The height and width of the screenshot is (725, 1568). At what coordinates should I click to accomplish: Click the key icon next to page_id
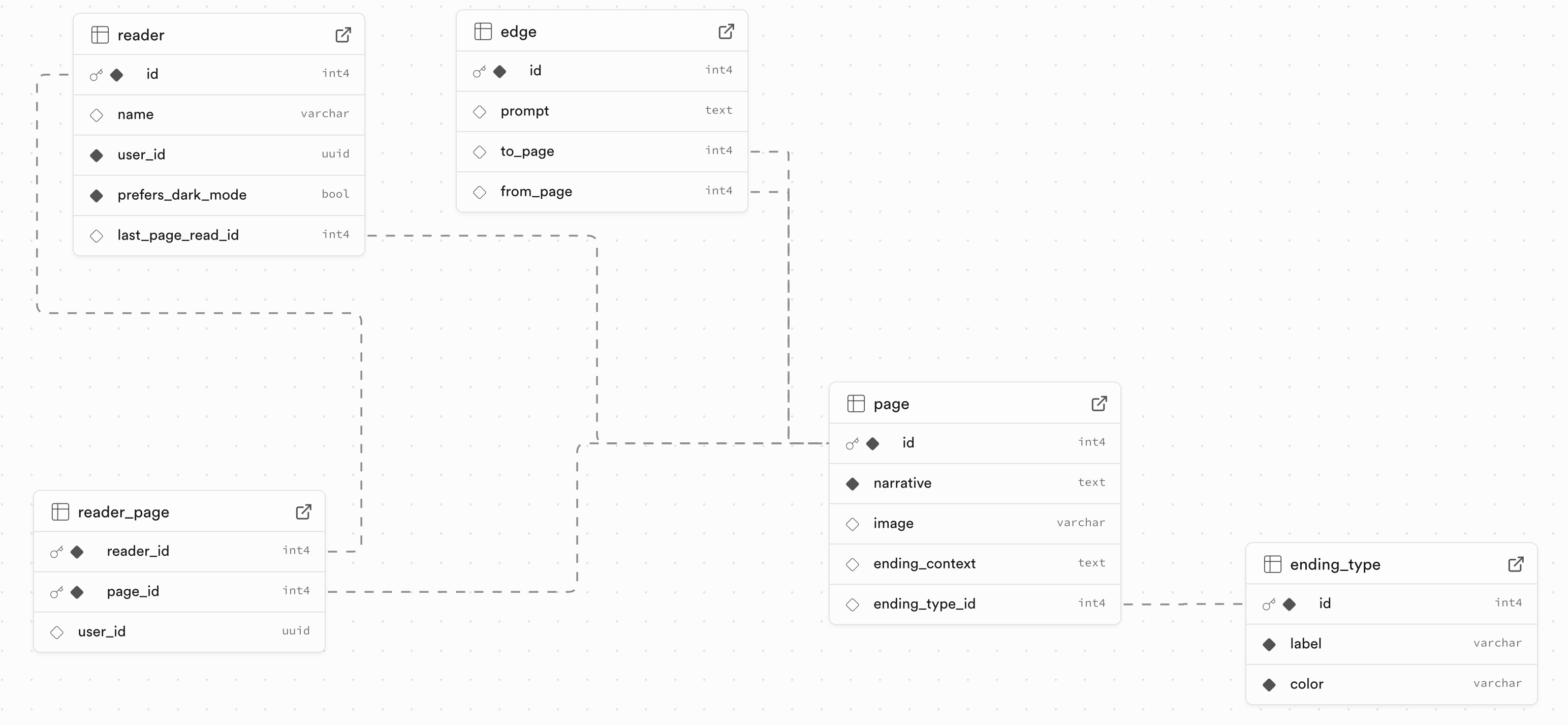[56, 592]
